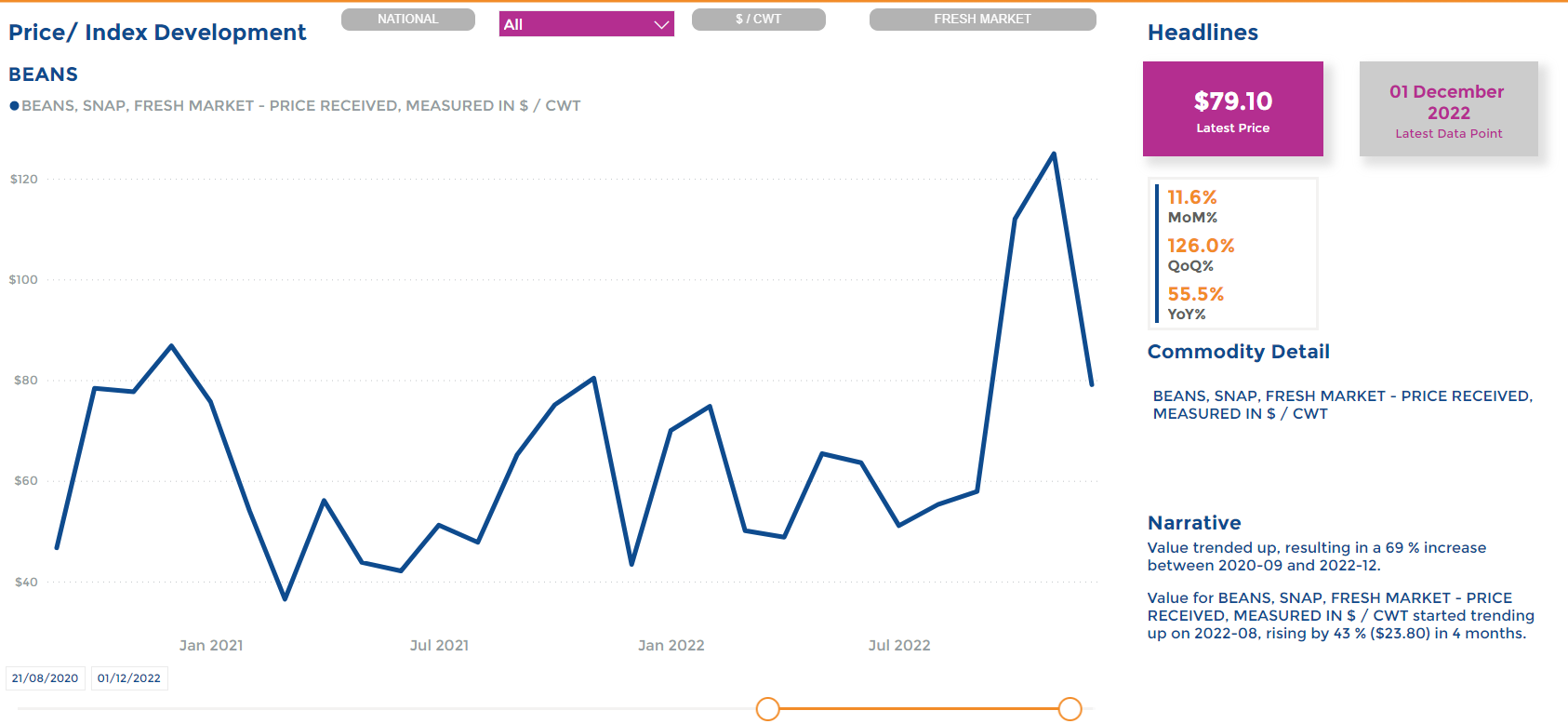
Task: Click the 55.5% YoY% value
Action: (x=1196, y=294)
